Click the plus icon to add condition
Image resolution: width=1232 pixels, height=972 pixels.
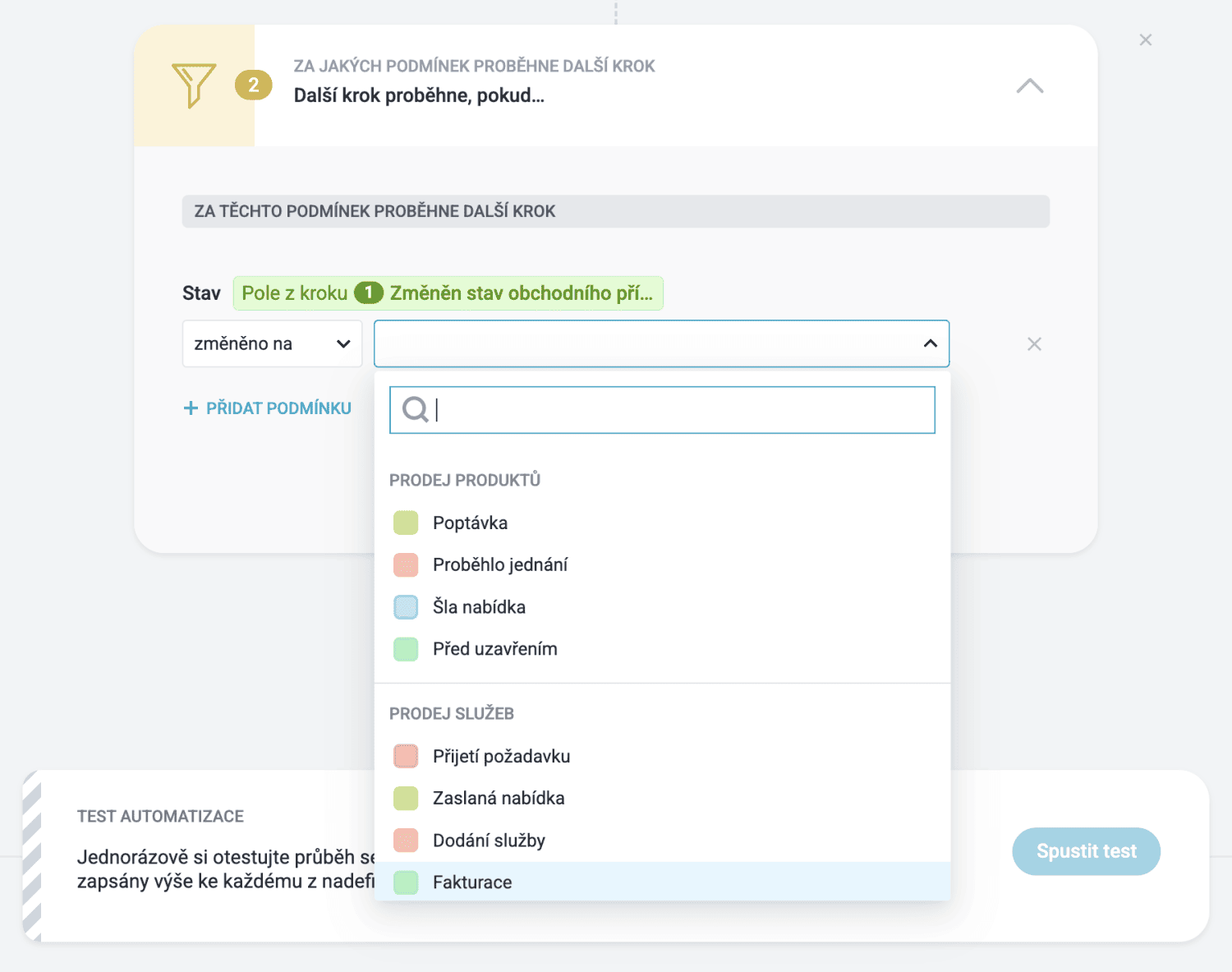coord(191,408)
